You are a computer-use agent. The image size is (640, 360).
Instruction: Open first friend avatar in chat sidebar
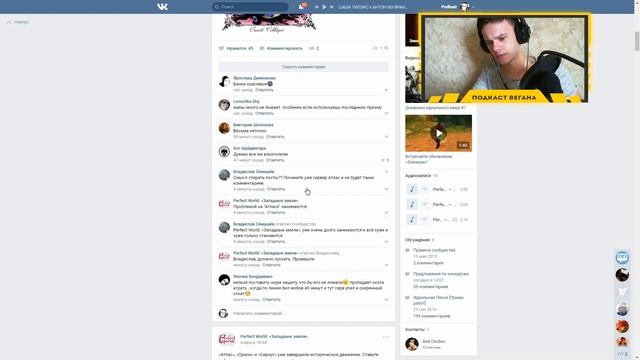point(622,275)
